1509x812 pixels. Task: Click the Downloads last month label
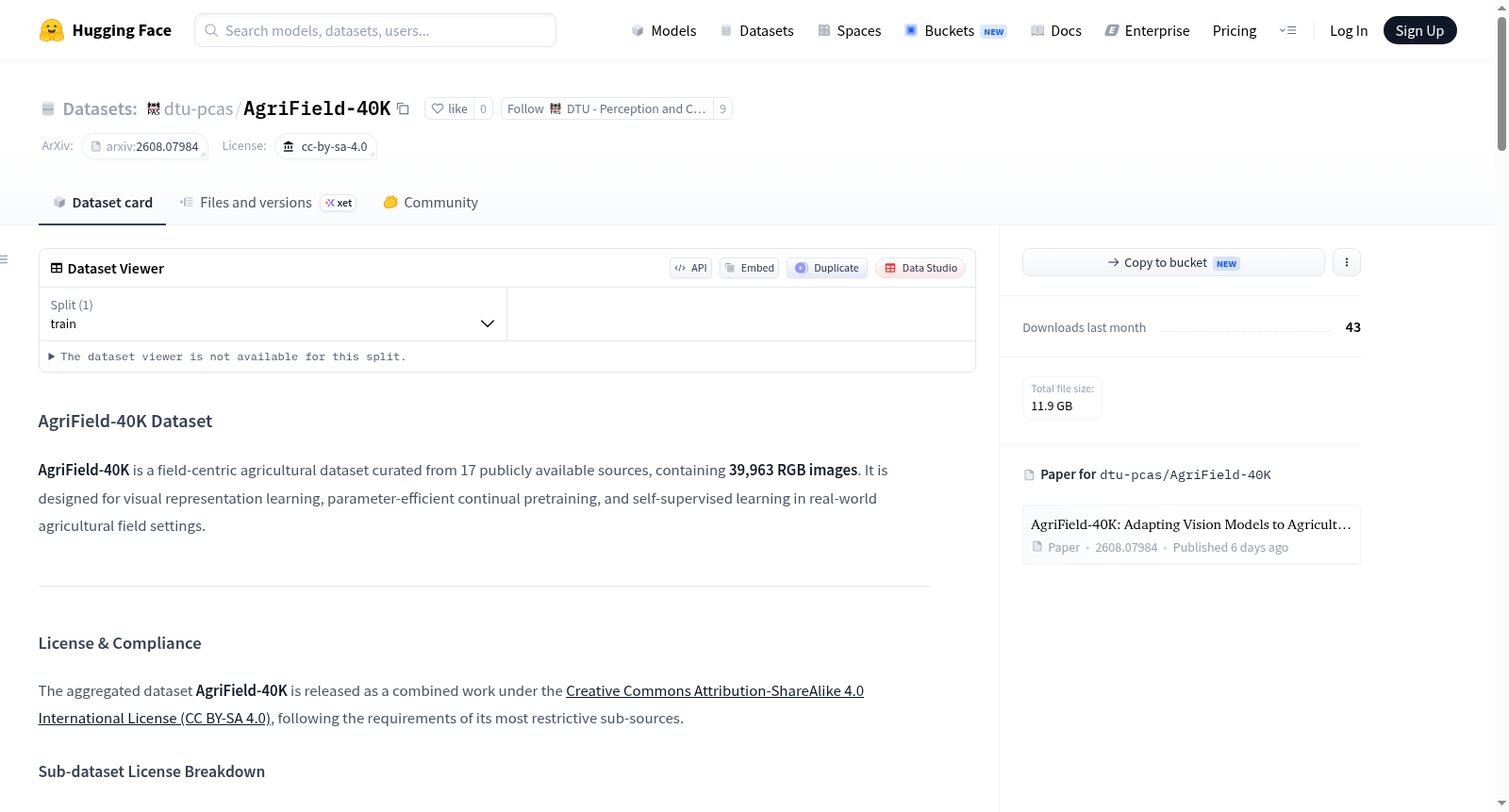coord(1084,327)
